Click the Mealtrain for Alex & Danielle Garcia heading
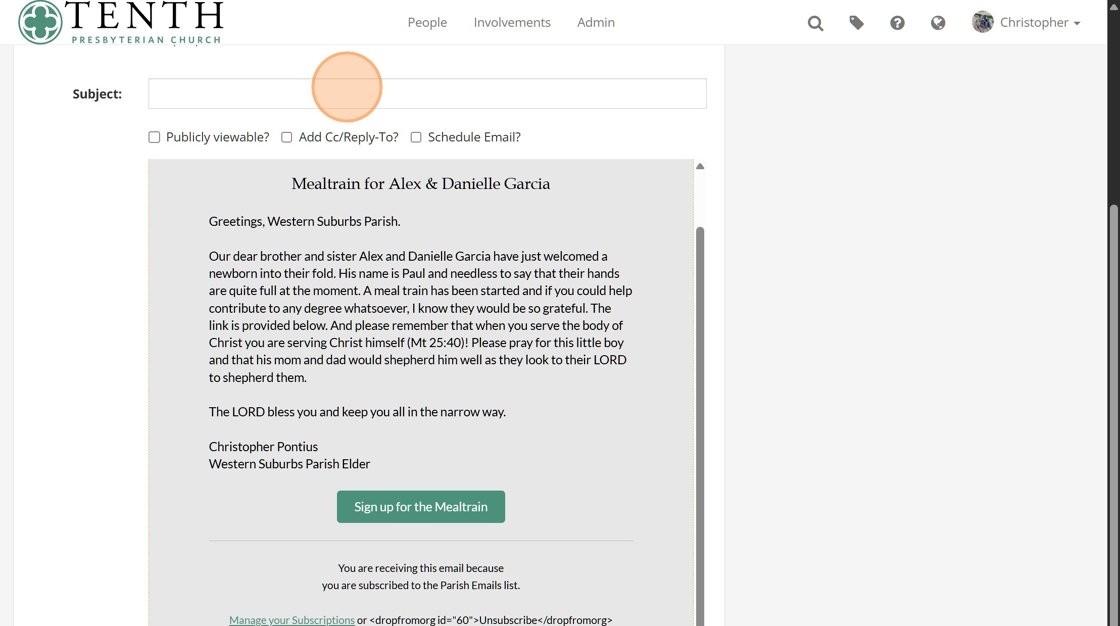Viewport: 1120px width, 626px height. click(421, 184)
